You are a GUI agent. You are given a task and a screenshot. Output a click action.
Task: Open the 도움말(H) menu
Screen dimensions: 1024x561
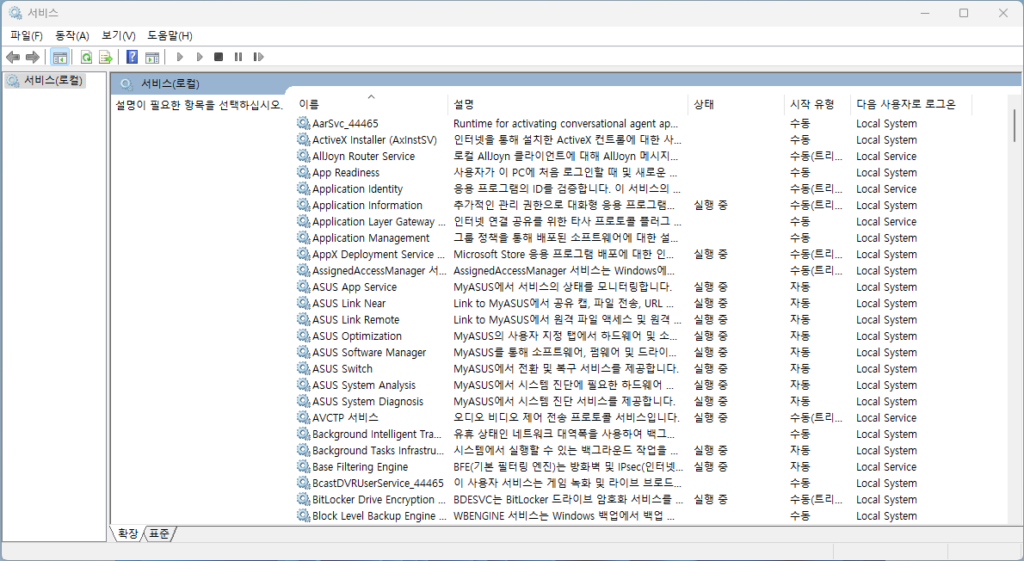tap(170, 36)
